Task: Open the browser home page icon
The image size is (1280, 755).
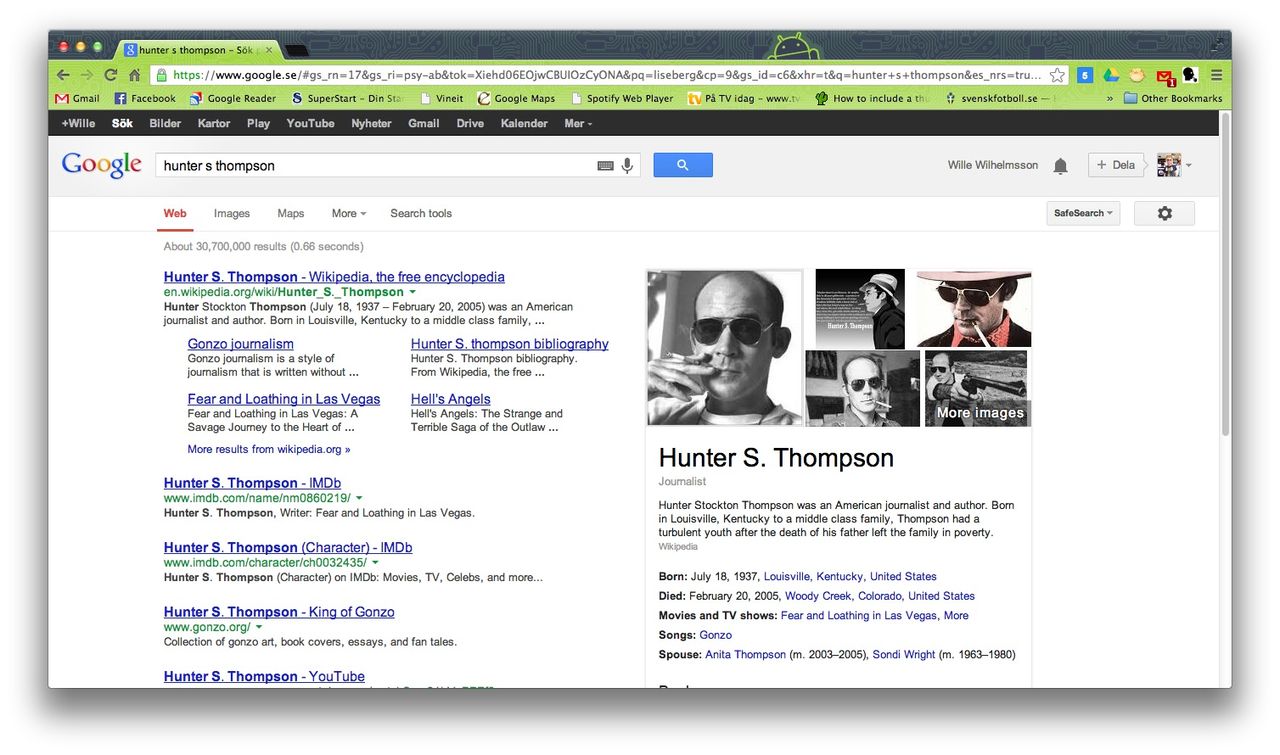Action: [135, 75]
